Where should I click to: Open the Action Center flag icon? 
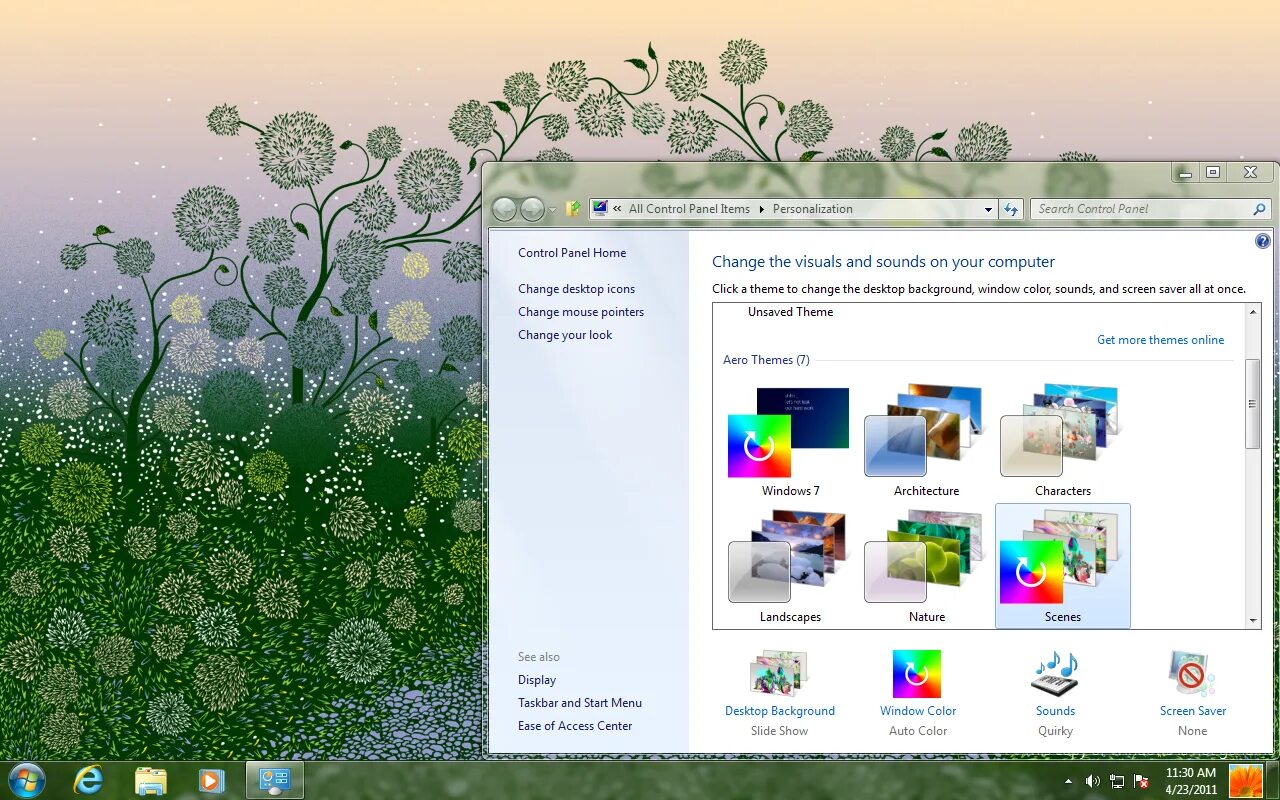coord(1141,781)
